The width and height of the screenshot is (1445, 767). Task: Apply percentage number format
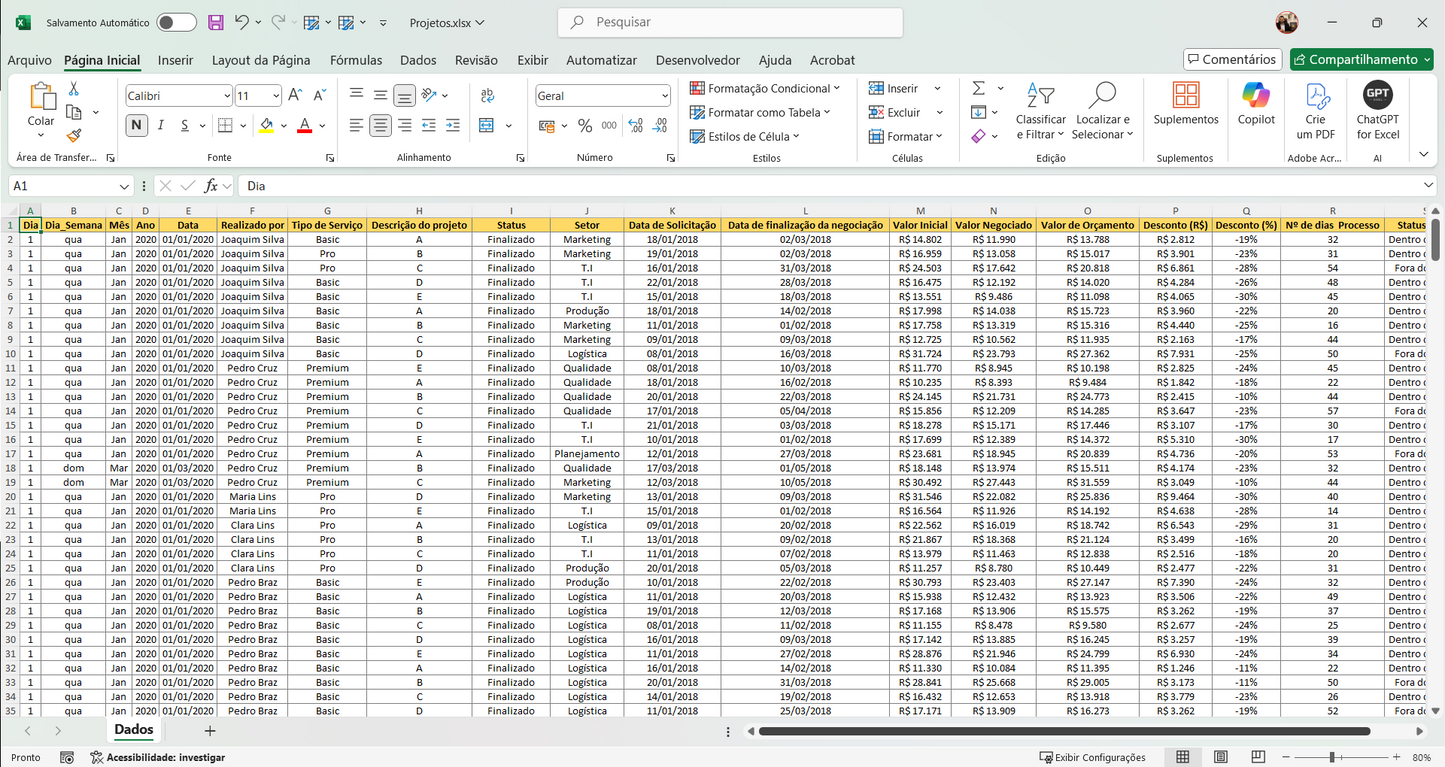click(585, 126)
